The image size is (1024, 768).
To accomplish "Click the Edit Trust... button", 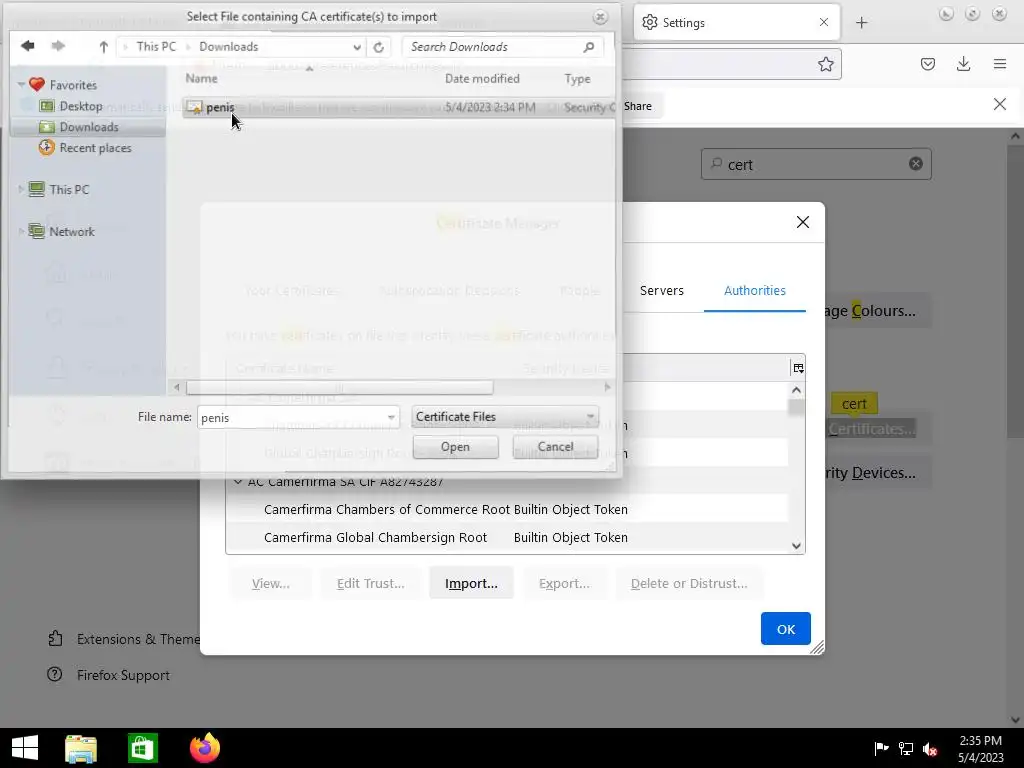I will [370, 583].
